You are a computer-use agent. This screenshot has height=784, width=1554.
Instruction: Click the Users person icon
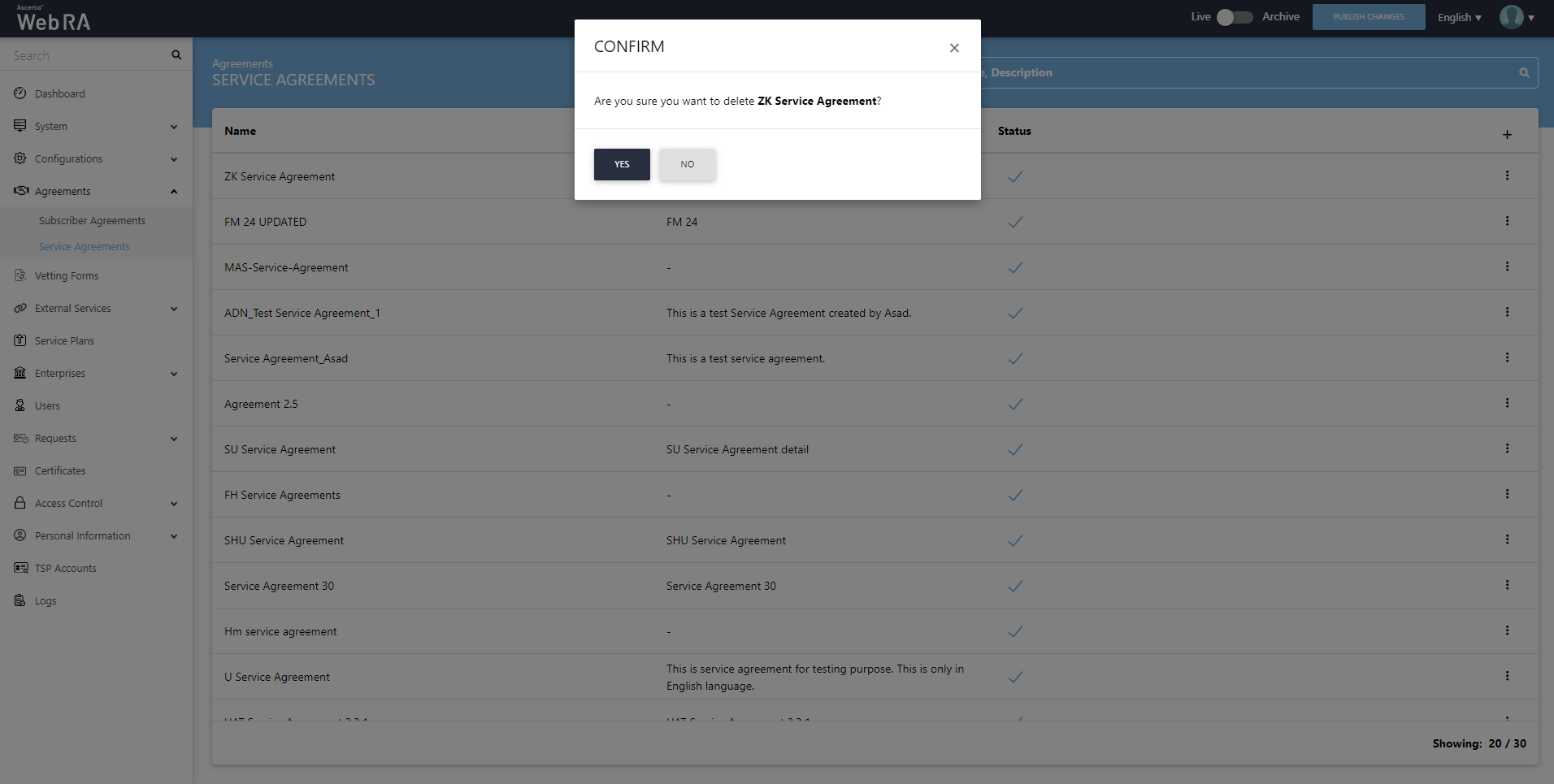[x=20, y=405]
